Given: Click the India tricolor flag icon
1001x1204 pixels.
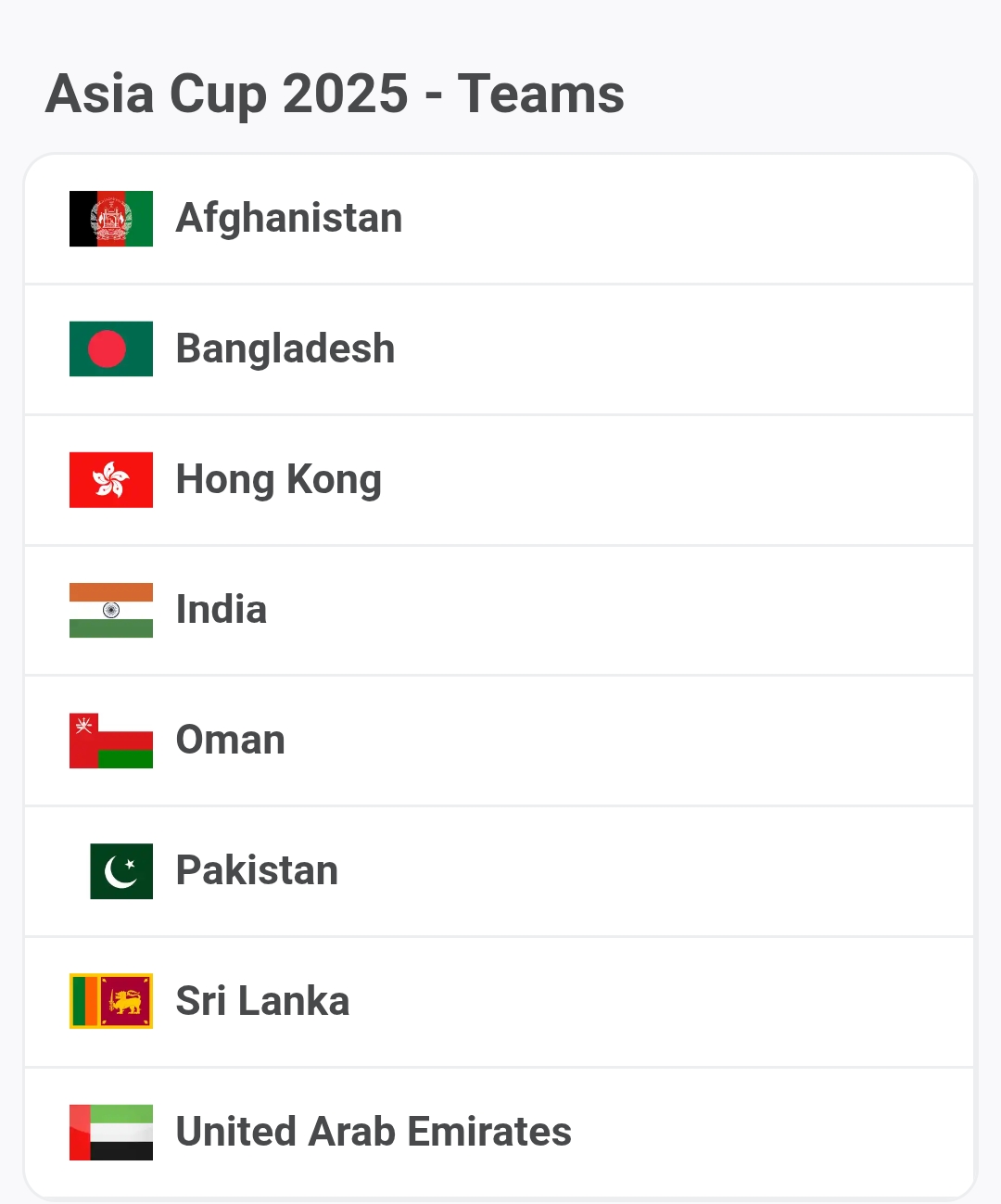Looking at the screenshot, I should point(111,610).
